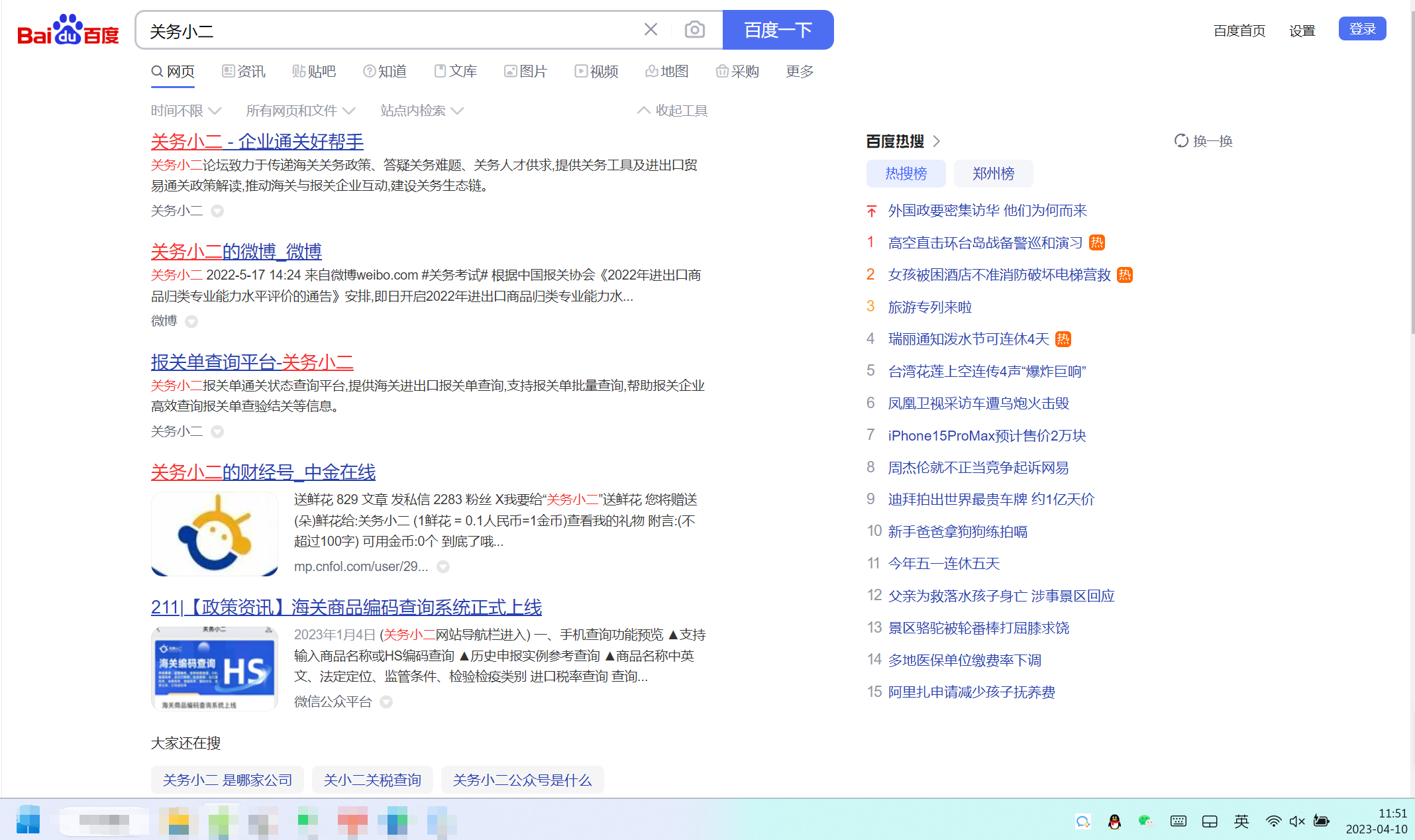Switch to the 地图 tab
The height and width of the screenshot is (840, 1415).
click(667, 72)
